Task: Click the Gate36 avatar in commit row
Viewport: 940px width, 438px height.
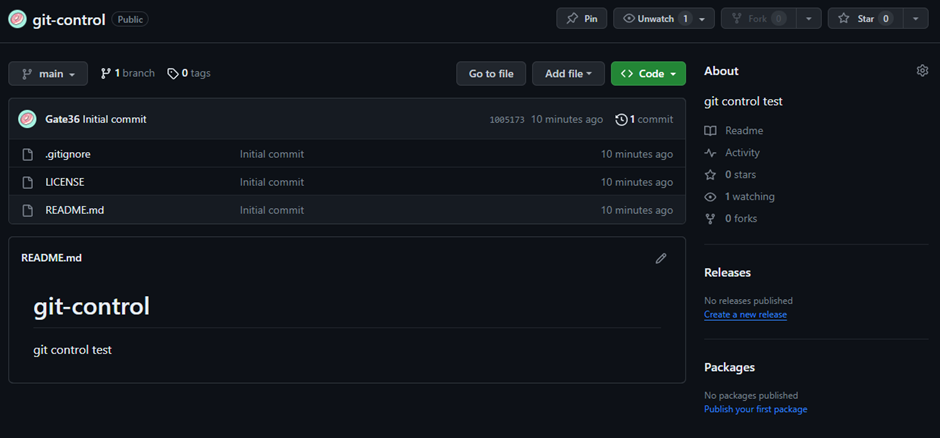Action: tap(28, 119)
